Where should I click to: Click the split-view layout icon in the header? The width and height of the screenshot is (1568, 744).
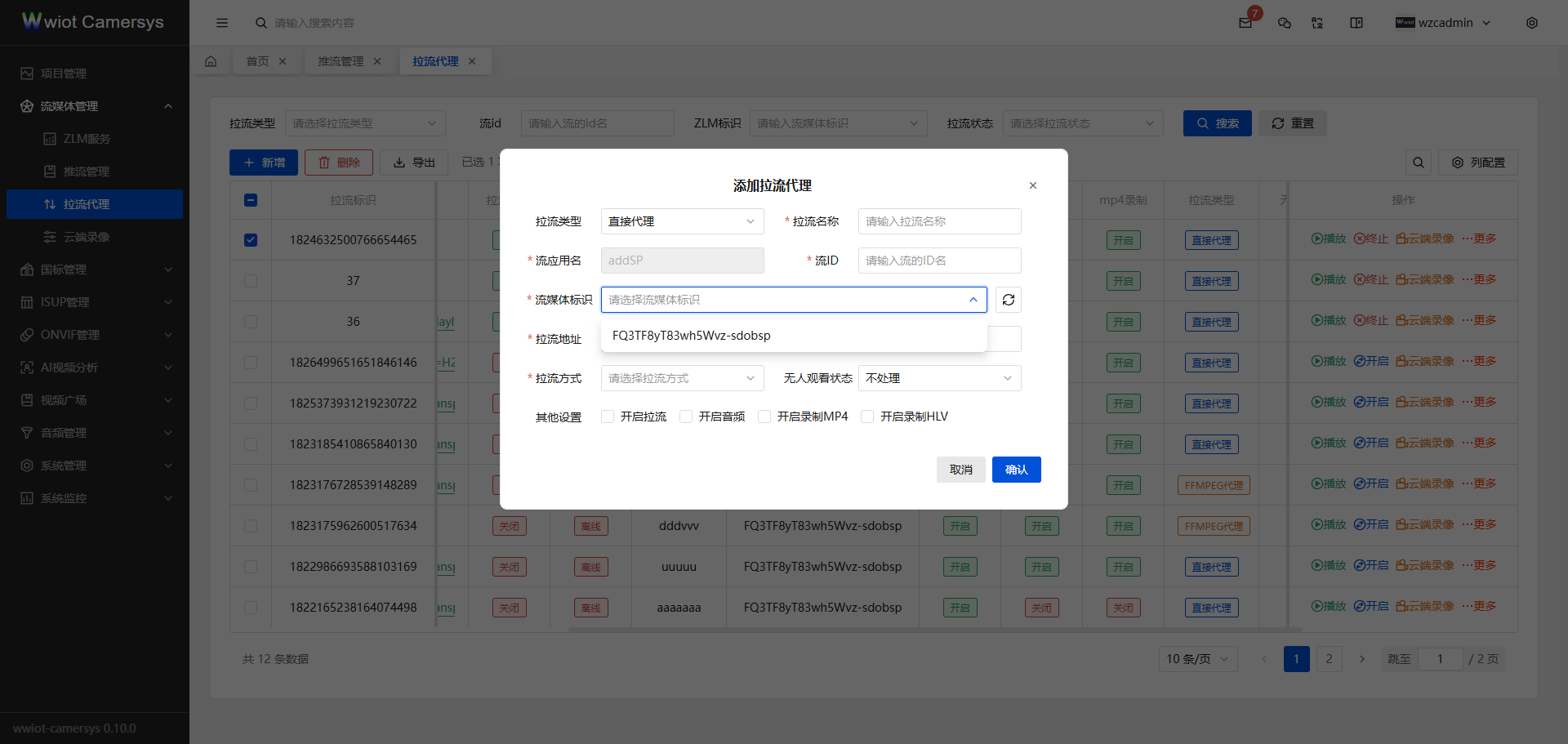click(x=1356, y=23)
